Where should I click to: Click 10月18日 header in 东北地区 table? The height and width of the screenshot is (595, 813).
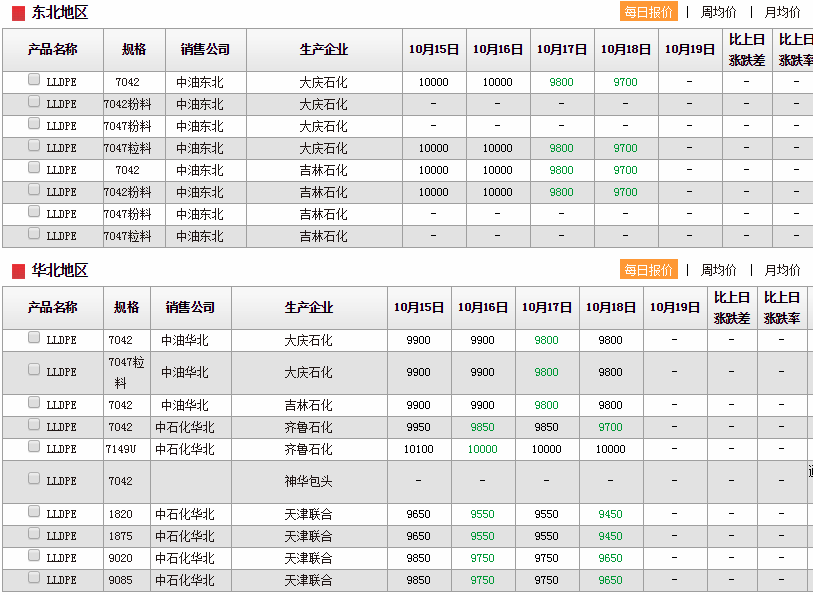coord(626,50)
